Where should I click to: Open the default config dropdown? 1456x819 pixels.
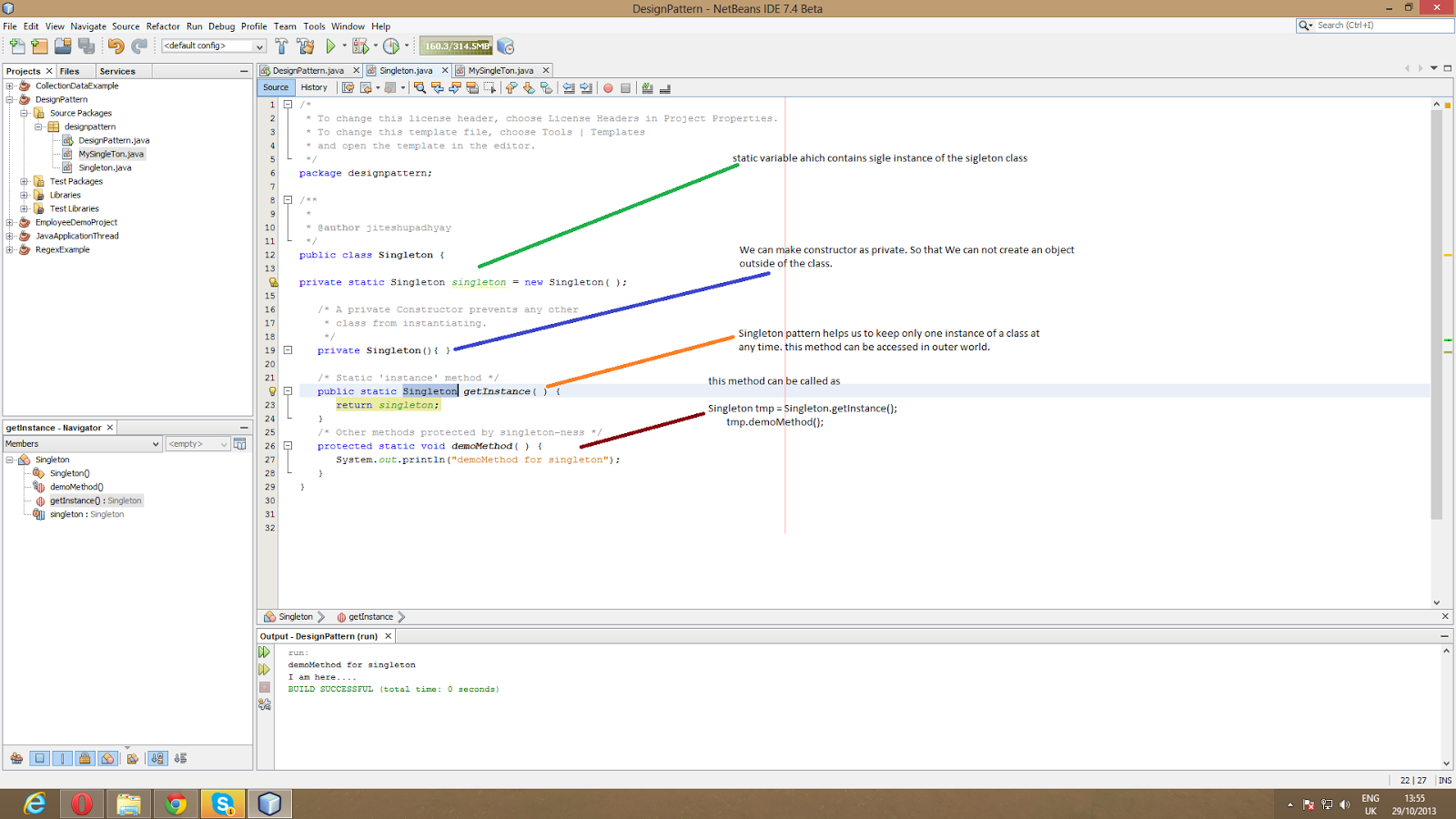tap(258, 45)
